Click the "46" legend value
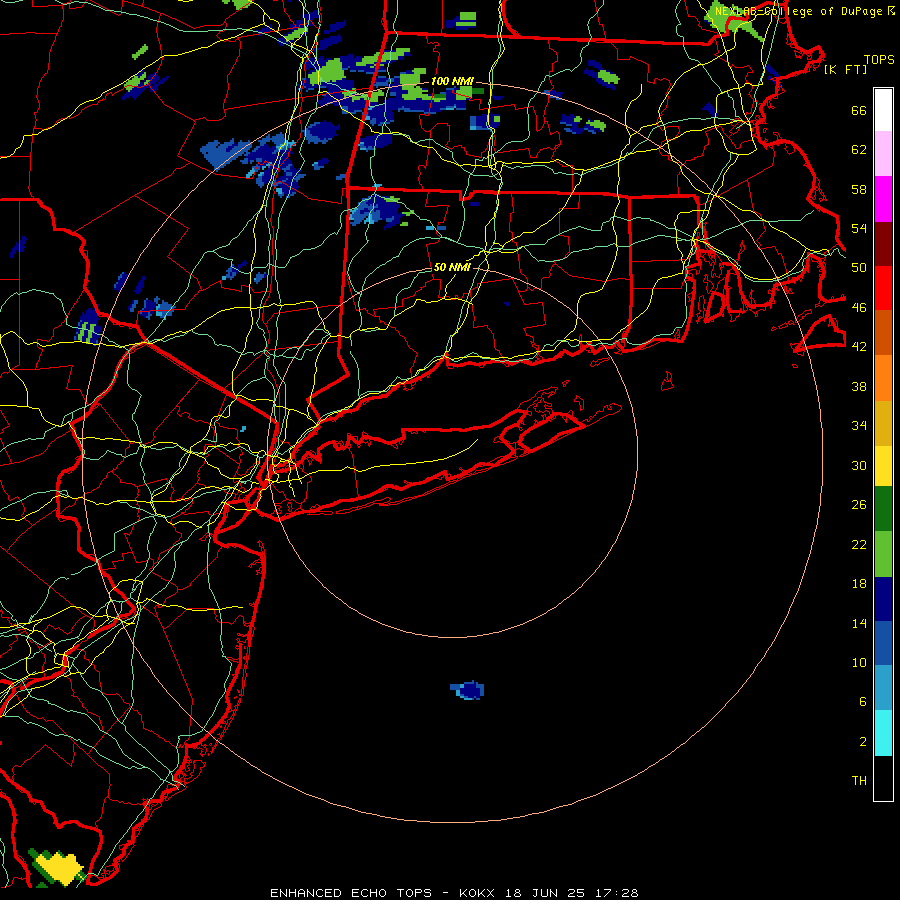This screenshot has height=900, width=900. [859, 308]
